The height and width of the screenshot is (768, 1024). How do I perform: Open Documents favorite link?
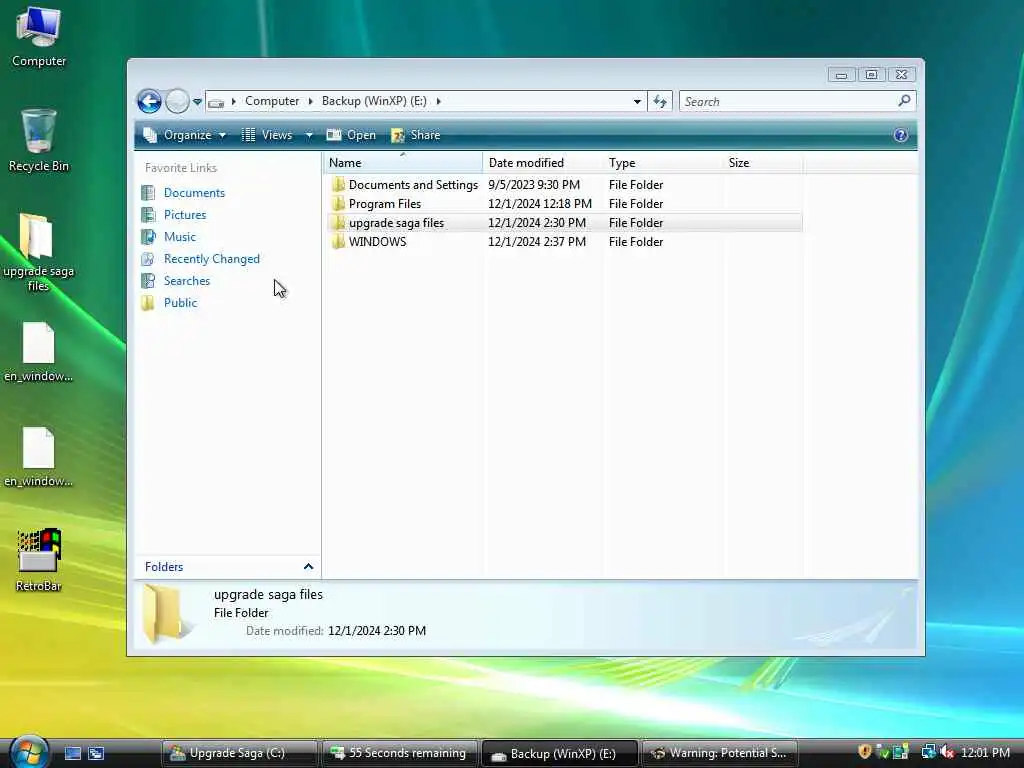coord(194,193)
